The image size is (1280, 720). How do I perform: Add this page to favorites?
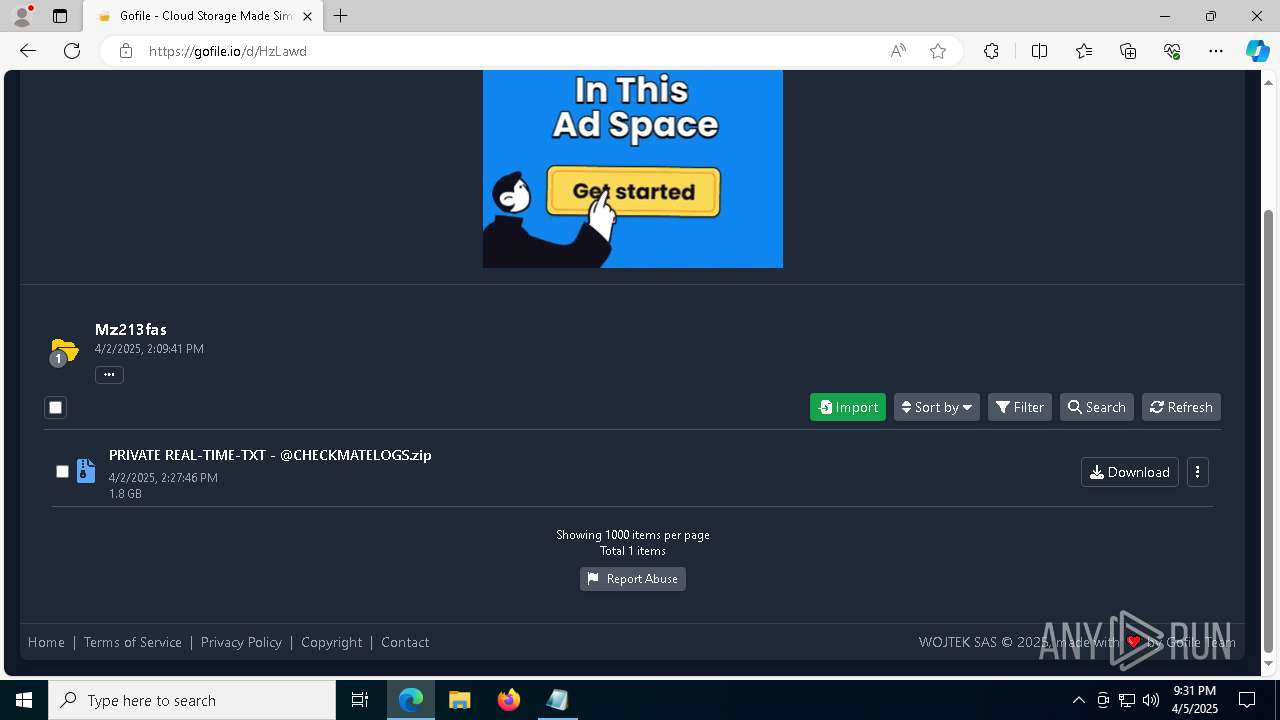938,51
